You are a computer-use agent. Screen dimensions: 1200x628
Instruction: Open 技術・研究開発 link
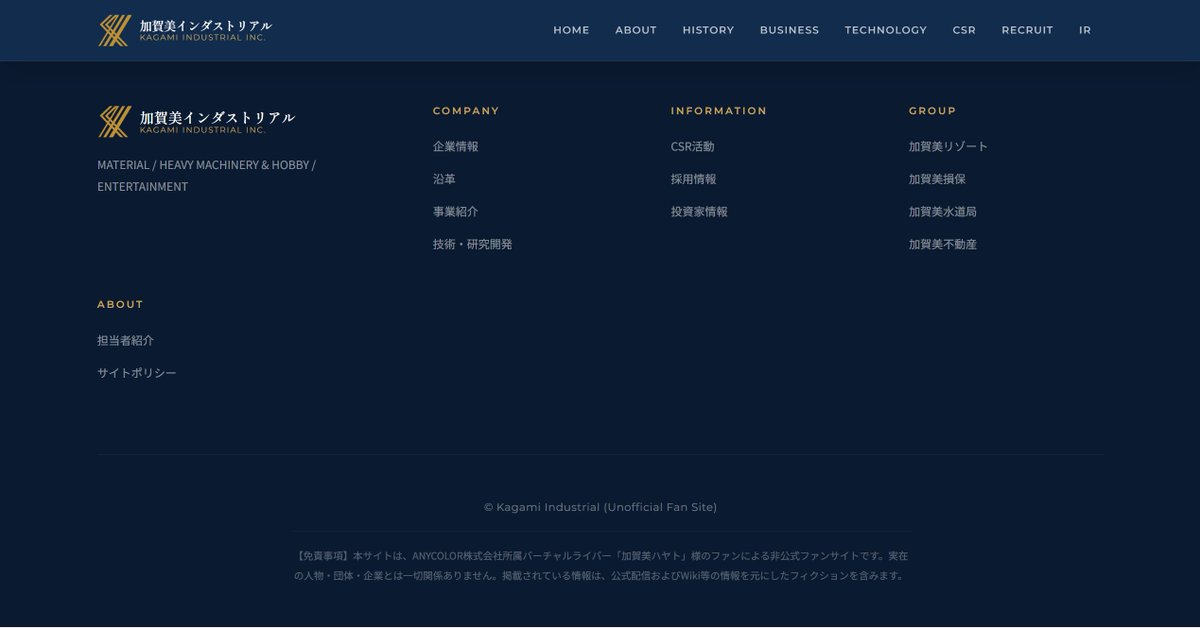coord(472,244)
